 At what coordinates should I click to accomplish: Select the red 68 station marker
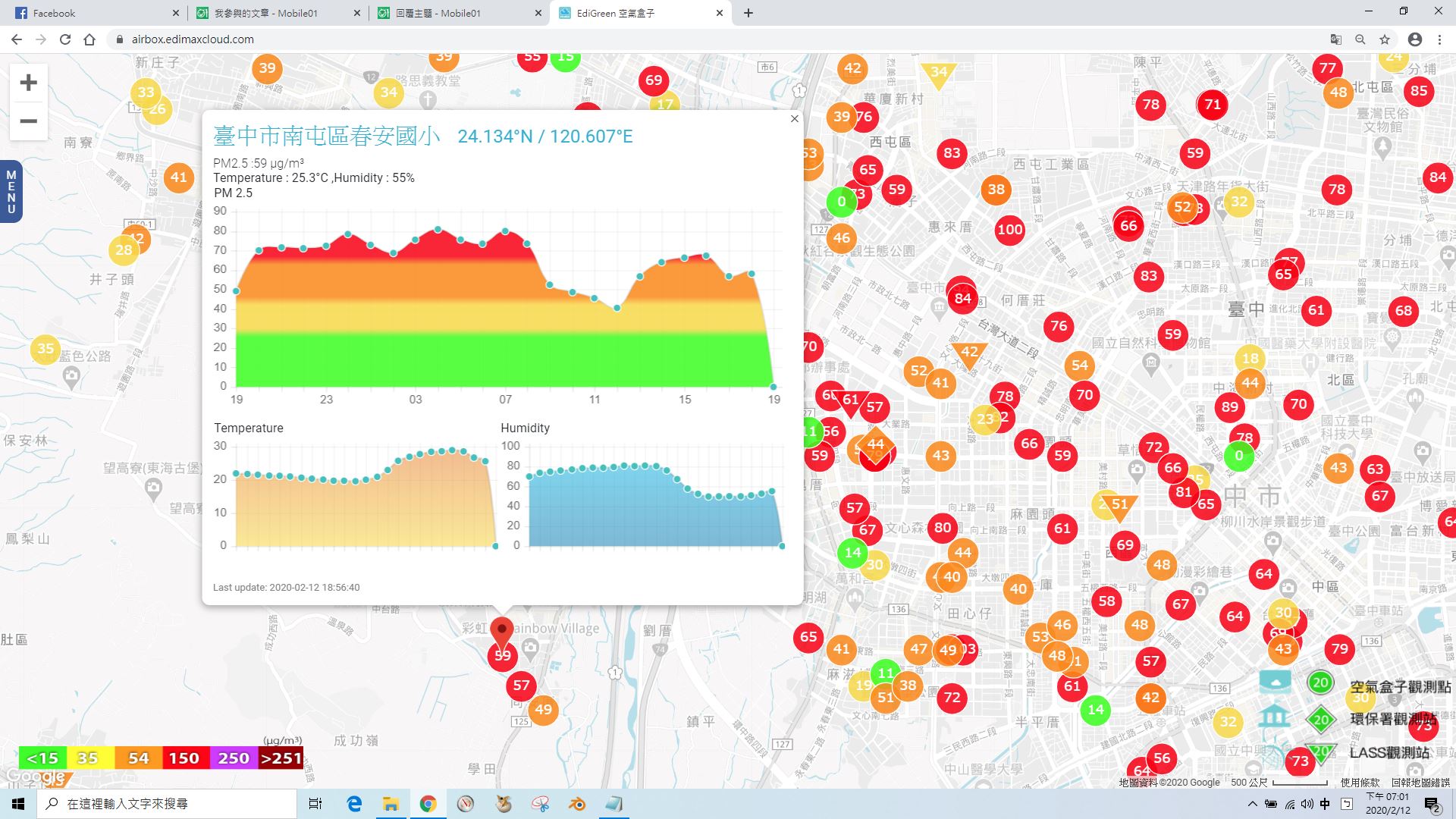[x=1404, y=311]
